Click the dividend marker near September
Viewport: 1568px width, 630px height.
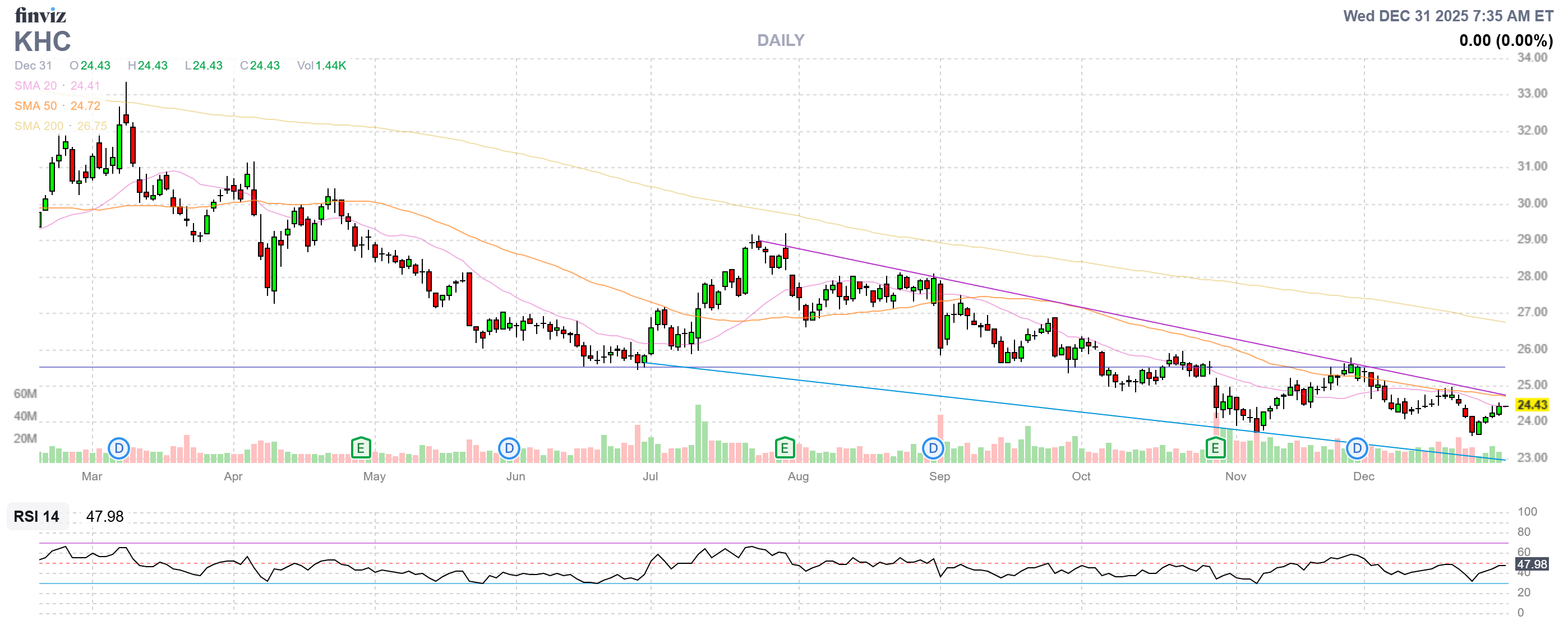(x=933, y=449)
